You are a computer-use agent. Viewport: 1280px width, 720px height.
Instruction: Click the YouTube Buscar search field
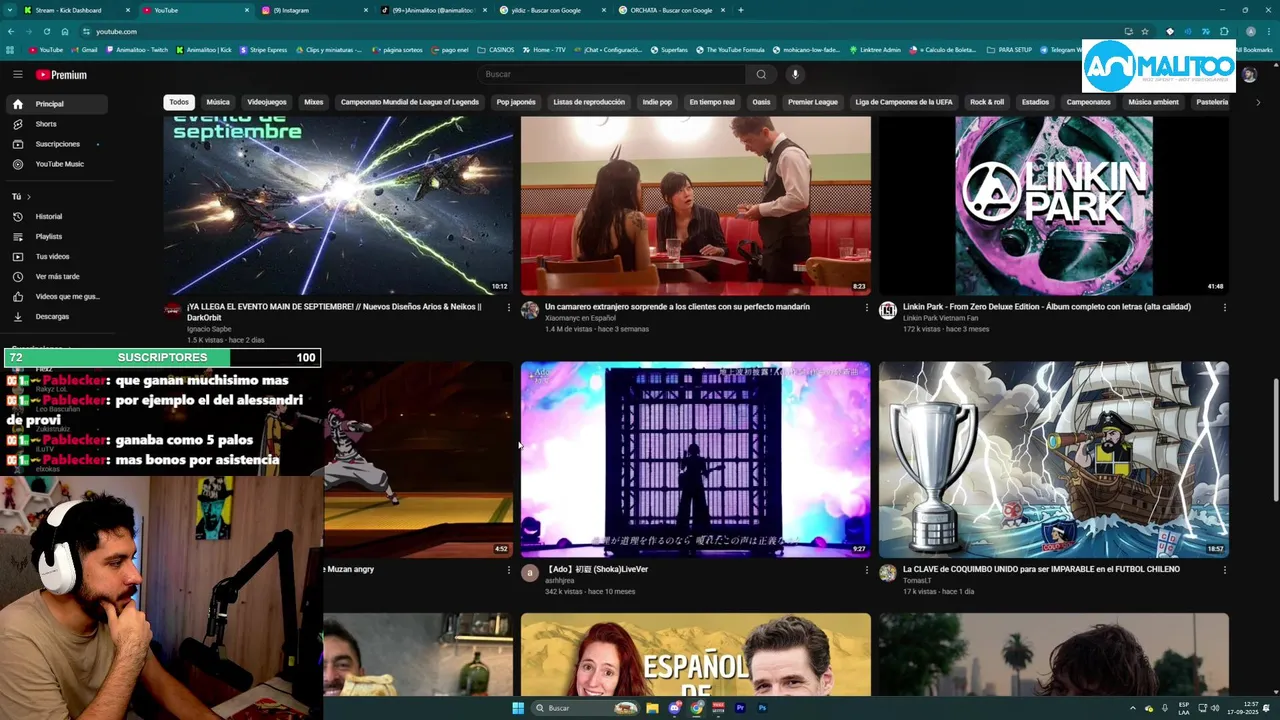[x=612, y=74]
